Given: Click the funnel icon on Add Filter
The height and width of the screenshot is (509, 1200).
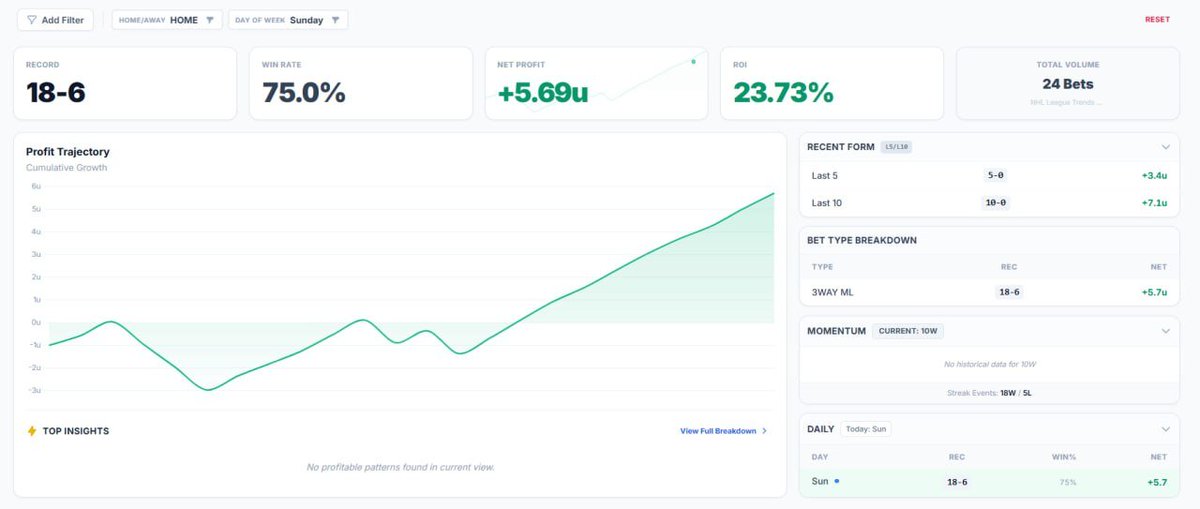Looking at the screenshot, I should point(32,20).
